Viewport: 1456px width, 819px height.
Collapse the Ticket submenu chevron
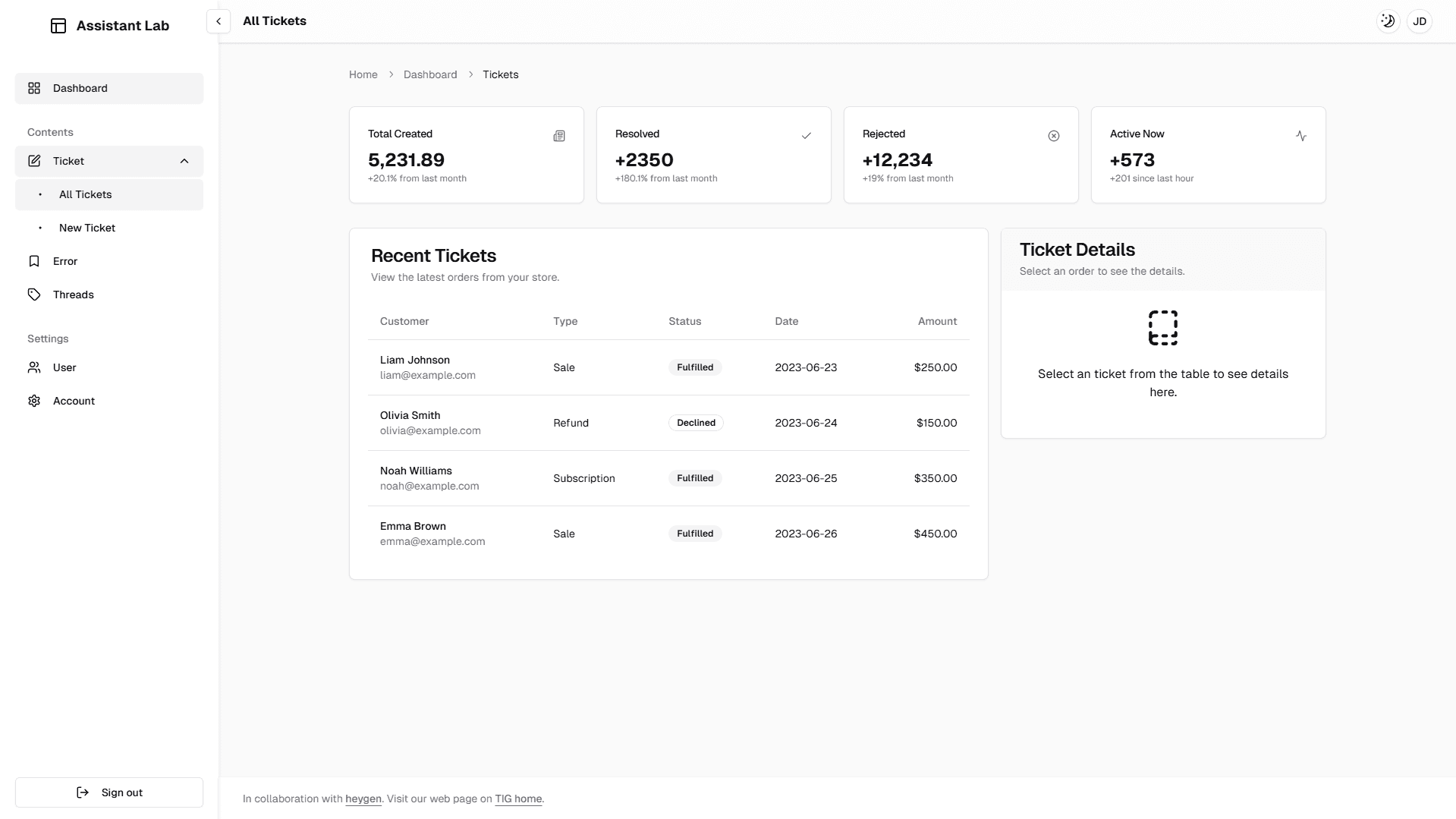click(x=184, y=161)
